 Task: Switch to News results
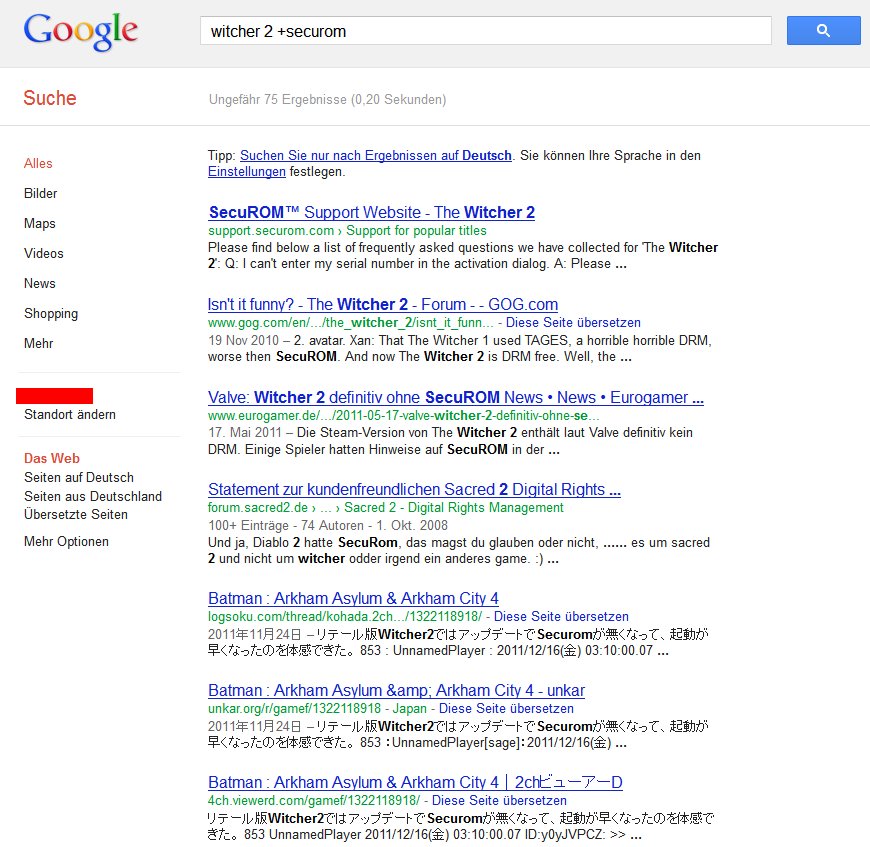pyautogui.click(x=39, y=283)
